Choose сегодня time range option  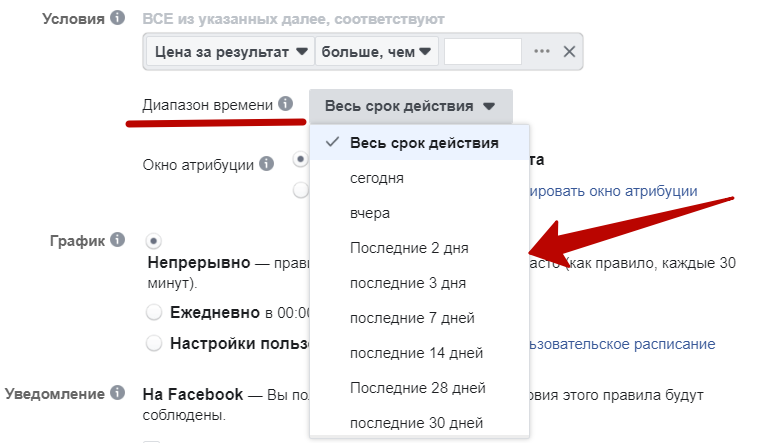click(x=419, y=178)
